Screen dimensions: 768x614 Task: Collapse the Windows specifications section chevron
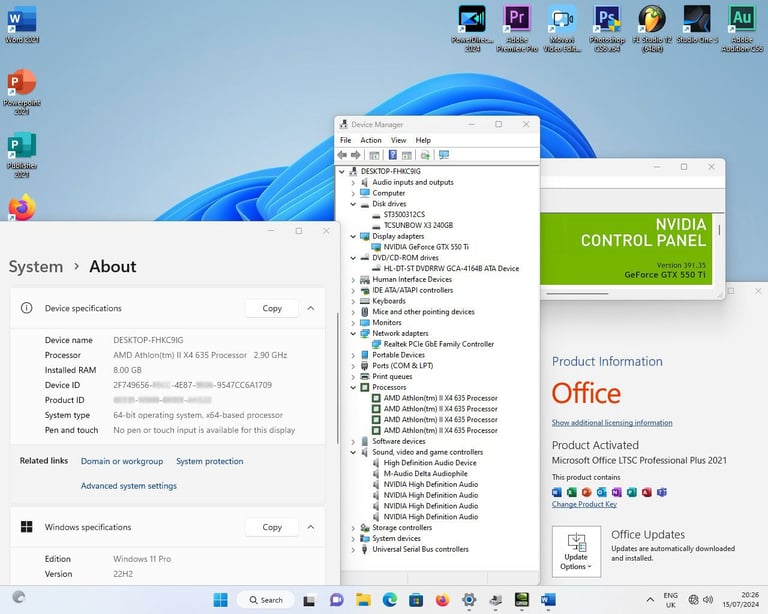(x=311, y=527)
